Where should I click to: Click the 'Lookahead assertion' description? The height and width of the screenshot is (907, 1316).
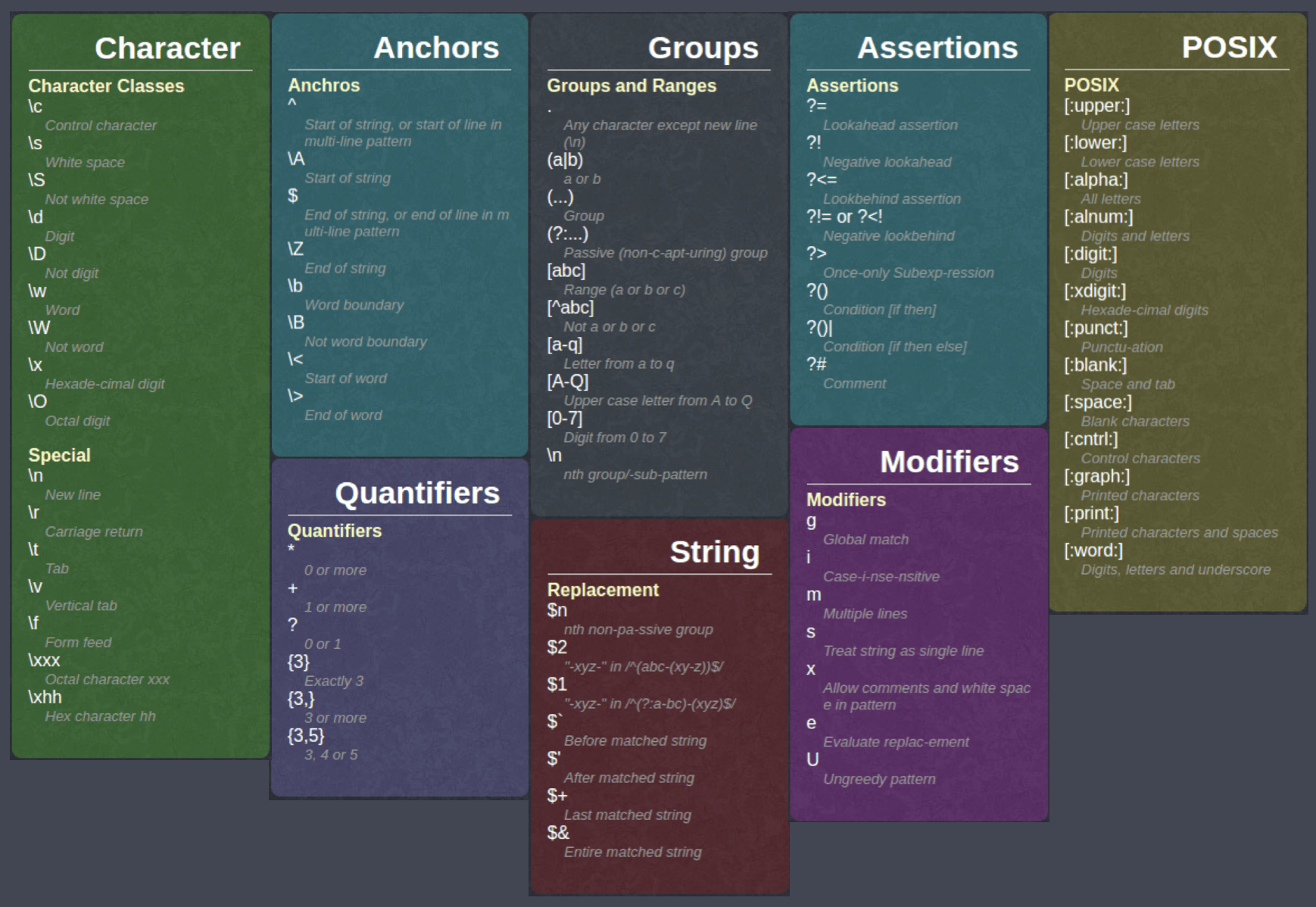(x=890, y=126)
